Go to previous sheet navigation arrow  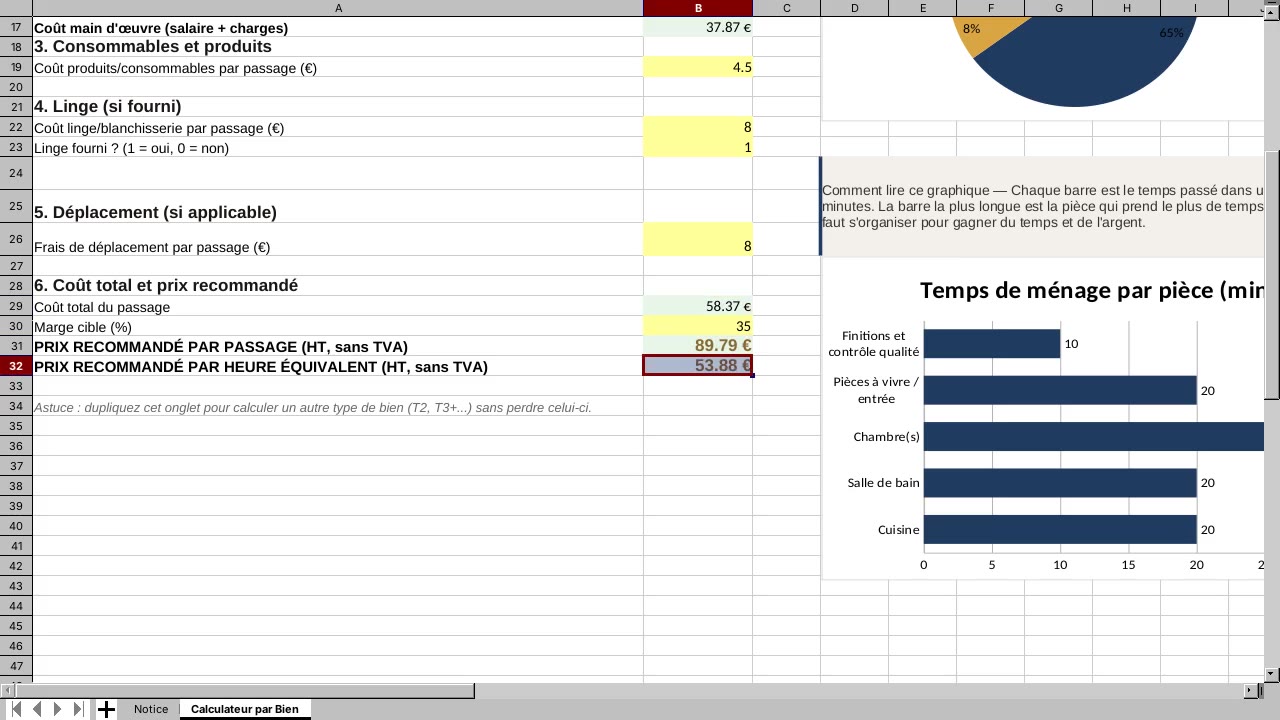pos(37,709)
